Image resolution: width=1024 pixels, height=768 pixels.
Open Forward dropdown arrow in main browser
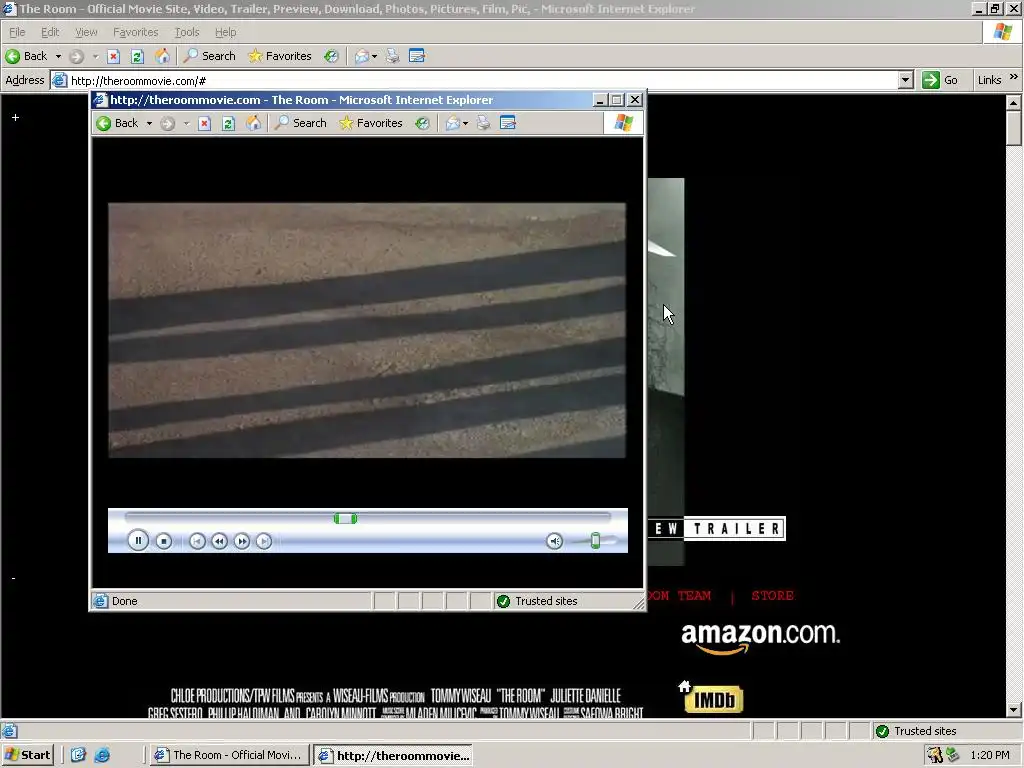click(x=95, y=56)
